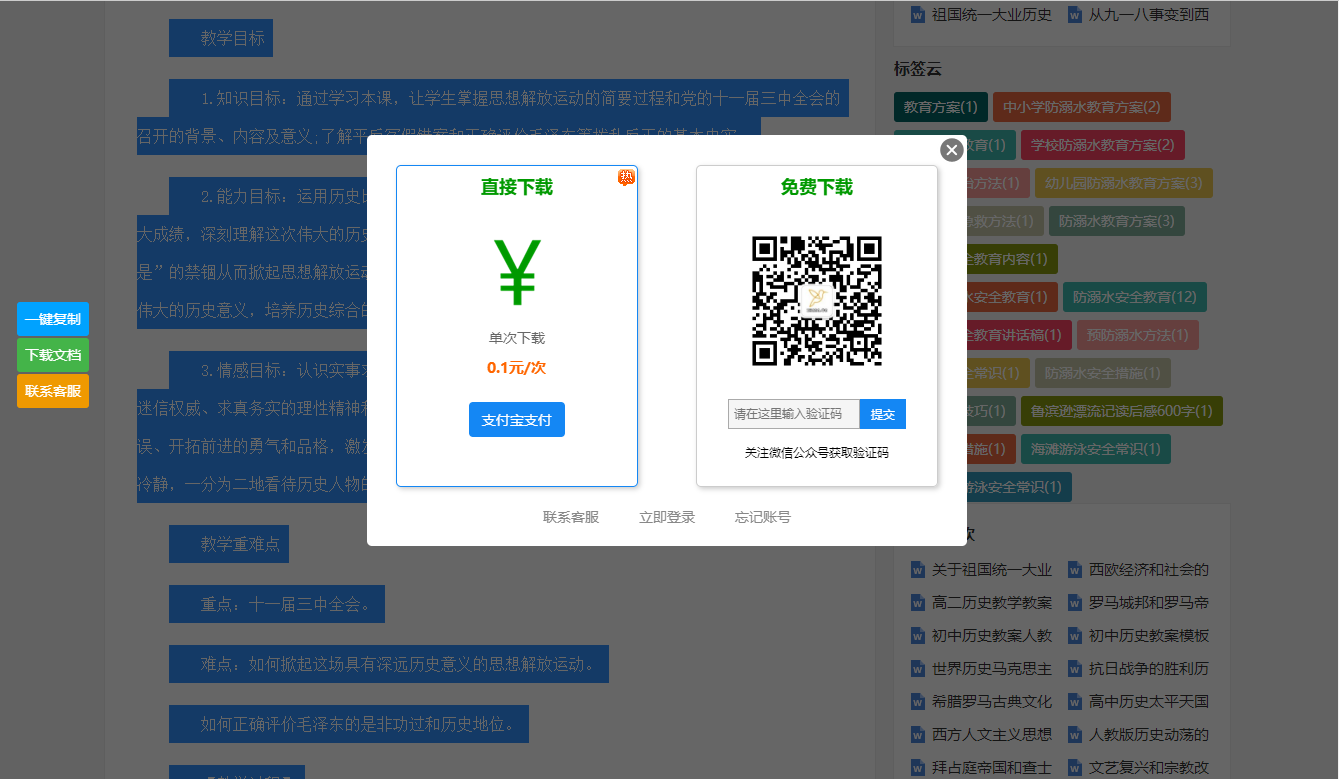Open 联系客服 link in the download dialog

571,517
